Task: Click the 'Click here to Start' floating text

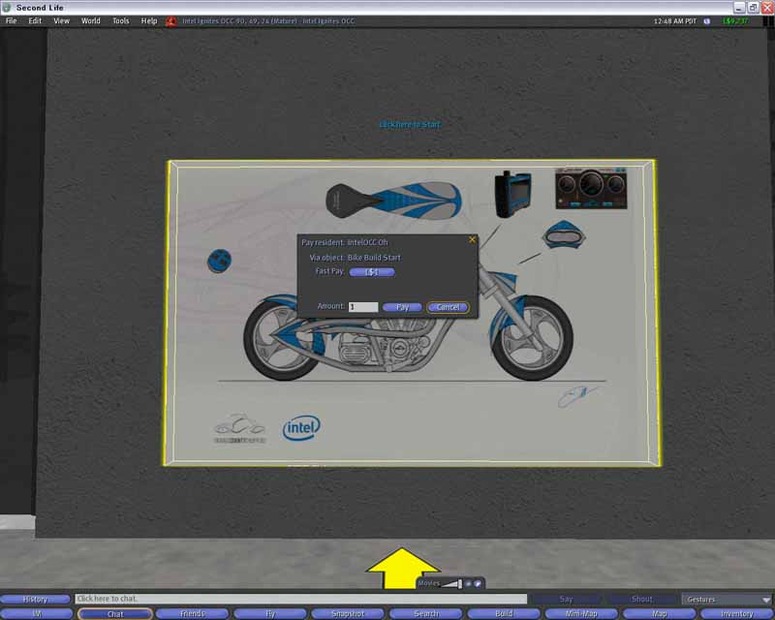Action: click(x=409, y=124)
